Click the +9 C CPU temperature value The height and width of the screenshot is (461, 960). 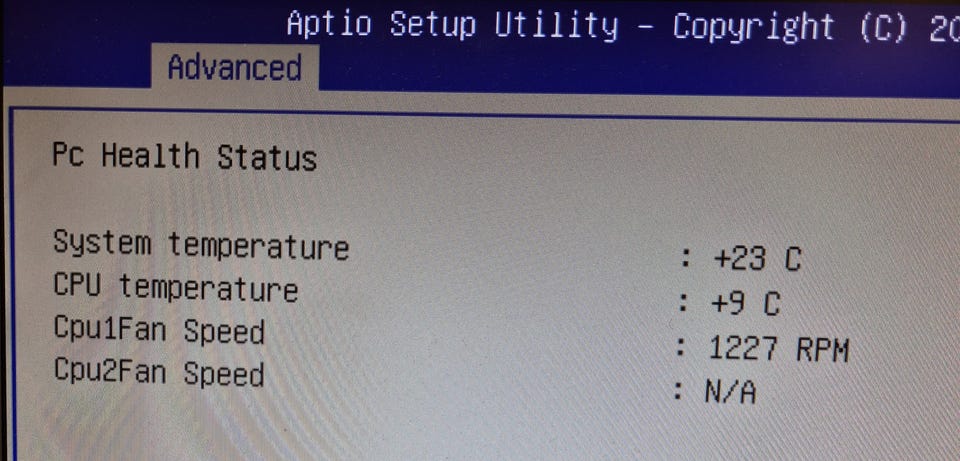click(x=746, y=303)
